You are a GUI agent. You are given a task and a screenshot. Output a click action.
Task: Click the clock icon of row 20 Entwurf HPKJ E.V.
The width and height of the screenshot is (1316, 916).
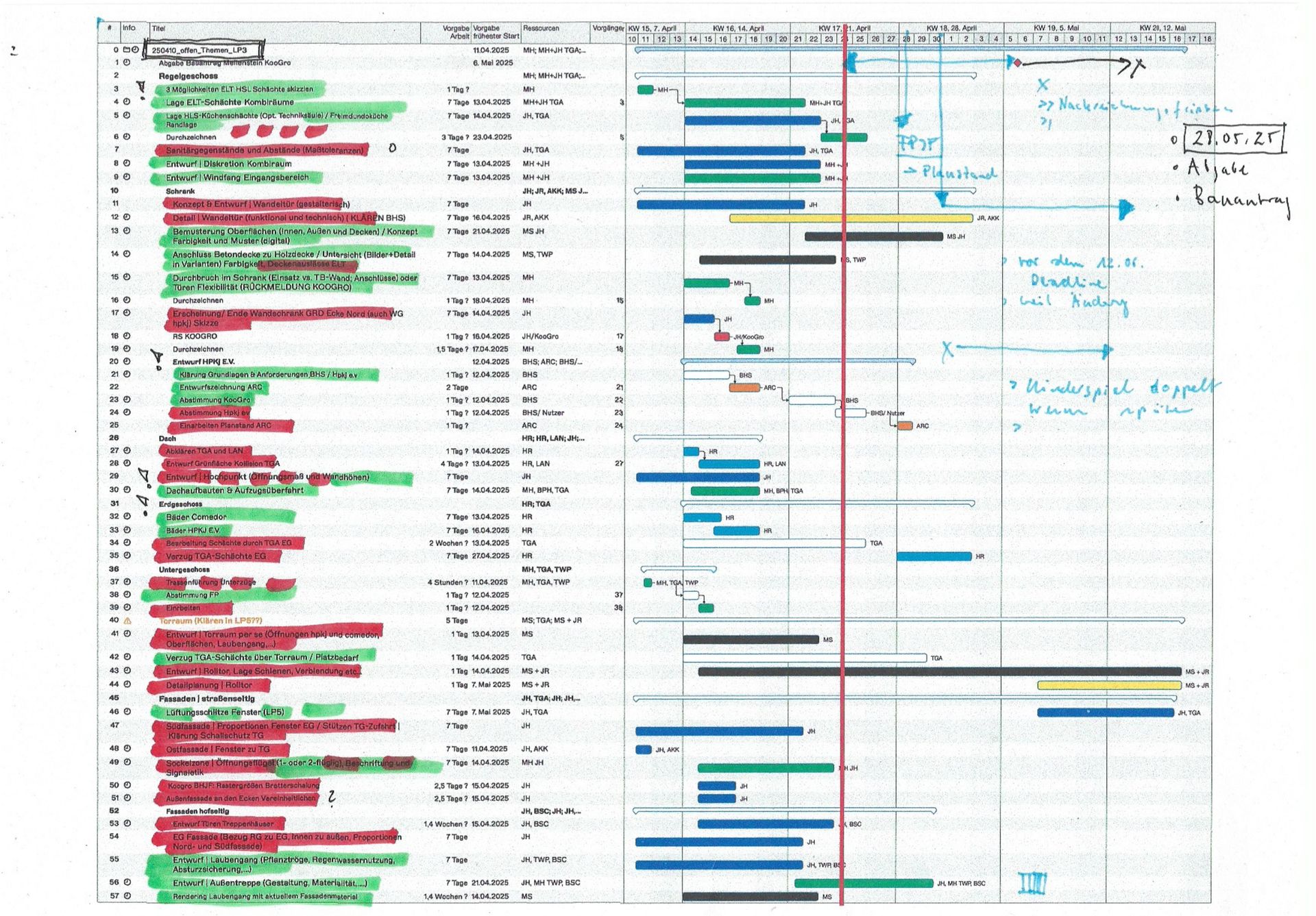[127, 361]
